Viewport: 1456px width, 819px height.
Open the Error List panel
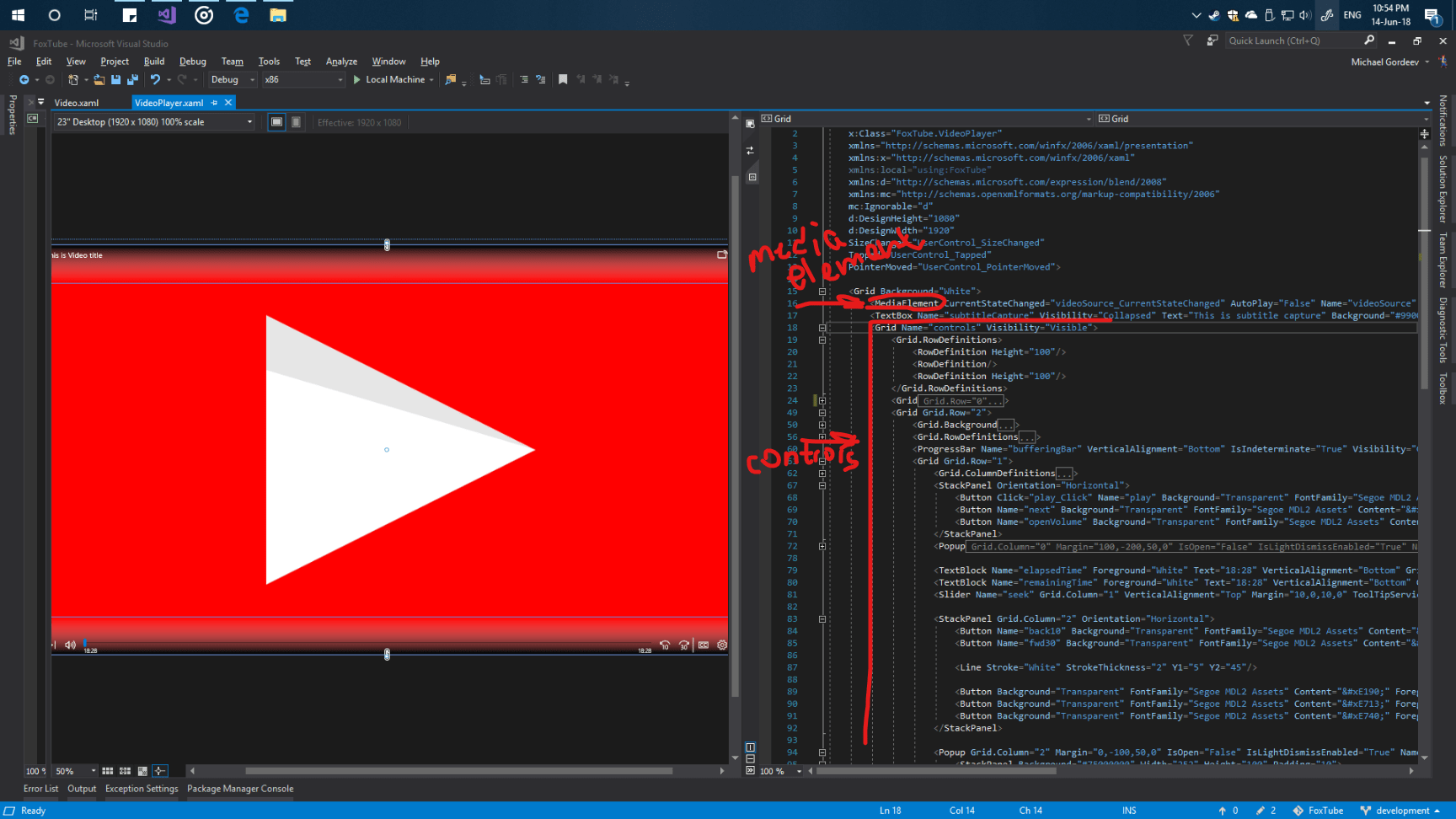[41, 789]
